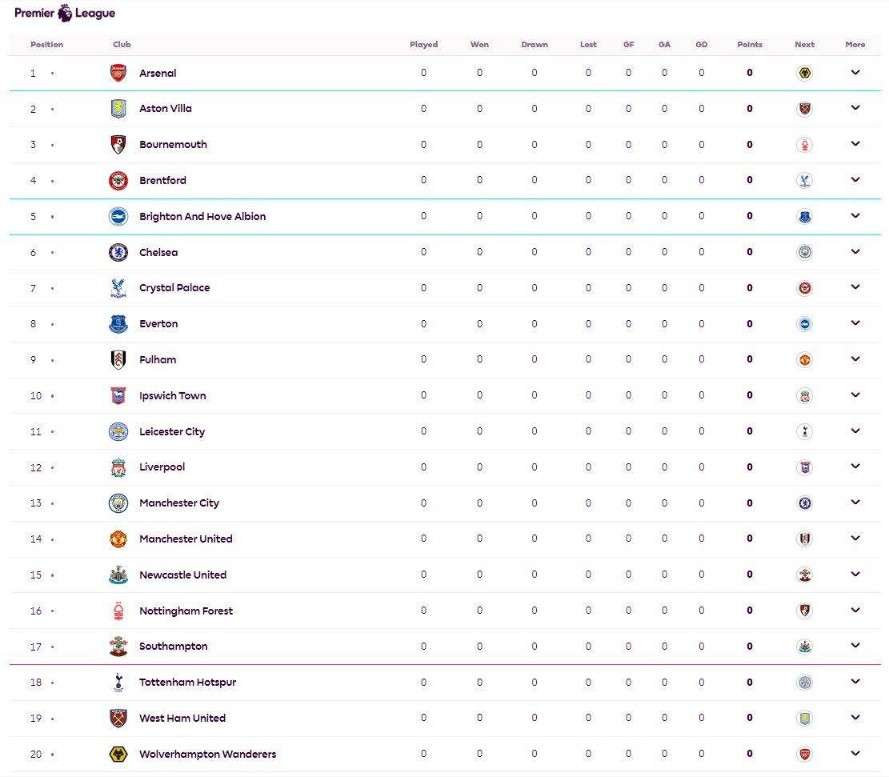Click the Chelsea club badge
This screenshot has height=777, width=889.
[118, 252]
